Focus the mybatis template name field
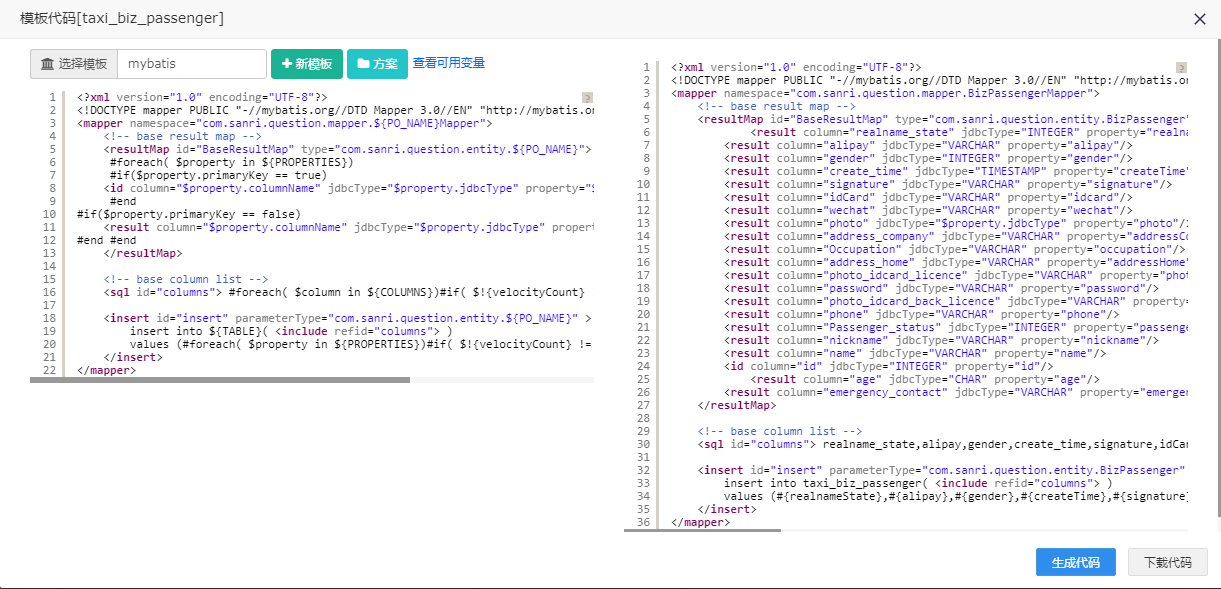Screen dimensions: 1221x589 192,64
